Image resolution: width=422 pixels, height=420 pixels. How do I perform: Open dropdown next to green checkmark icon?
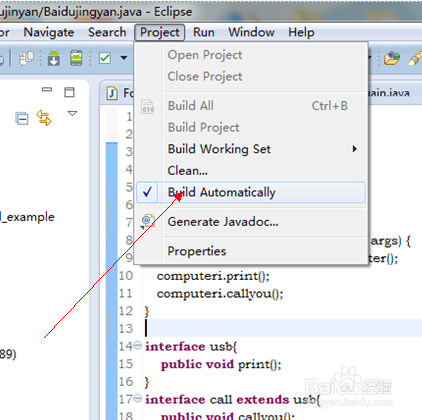click(x=124, y=58)
